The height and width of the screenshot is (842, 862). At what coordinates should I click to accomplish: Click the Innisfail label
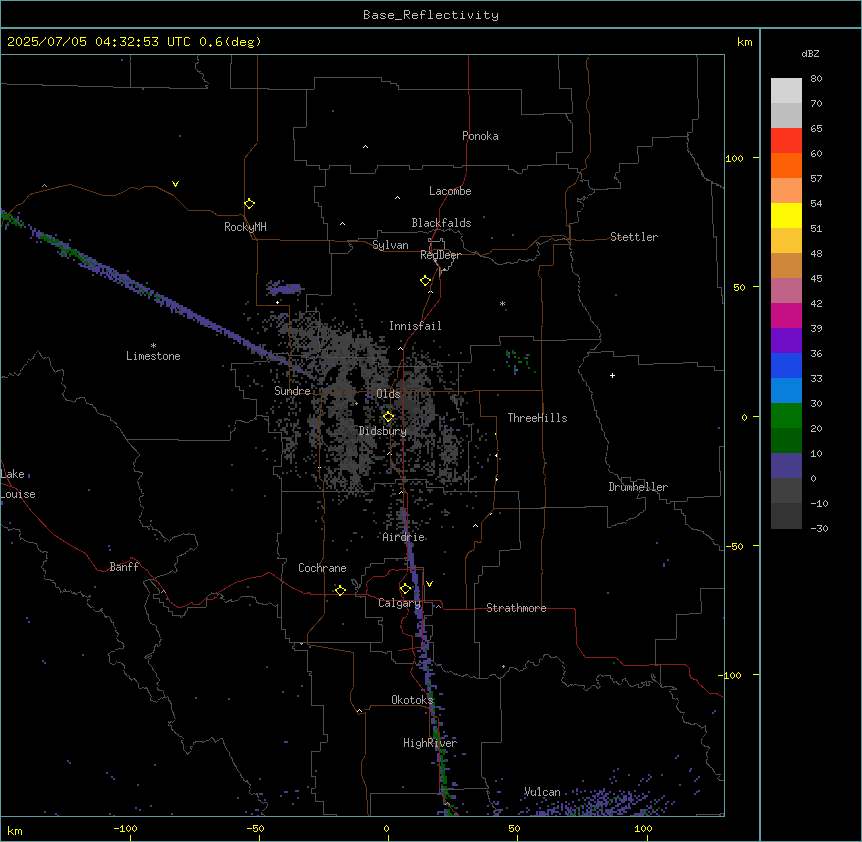click(415, 326)
